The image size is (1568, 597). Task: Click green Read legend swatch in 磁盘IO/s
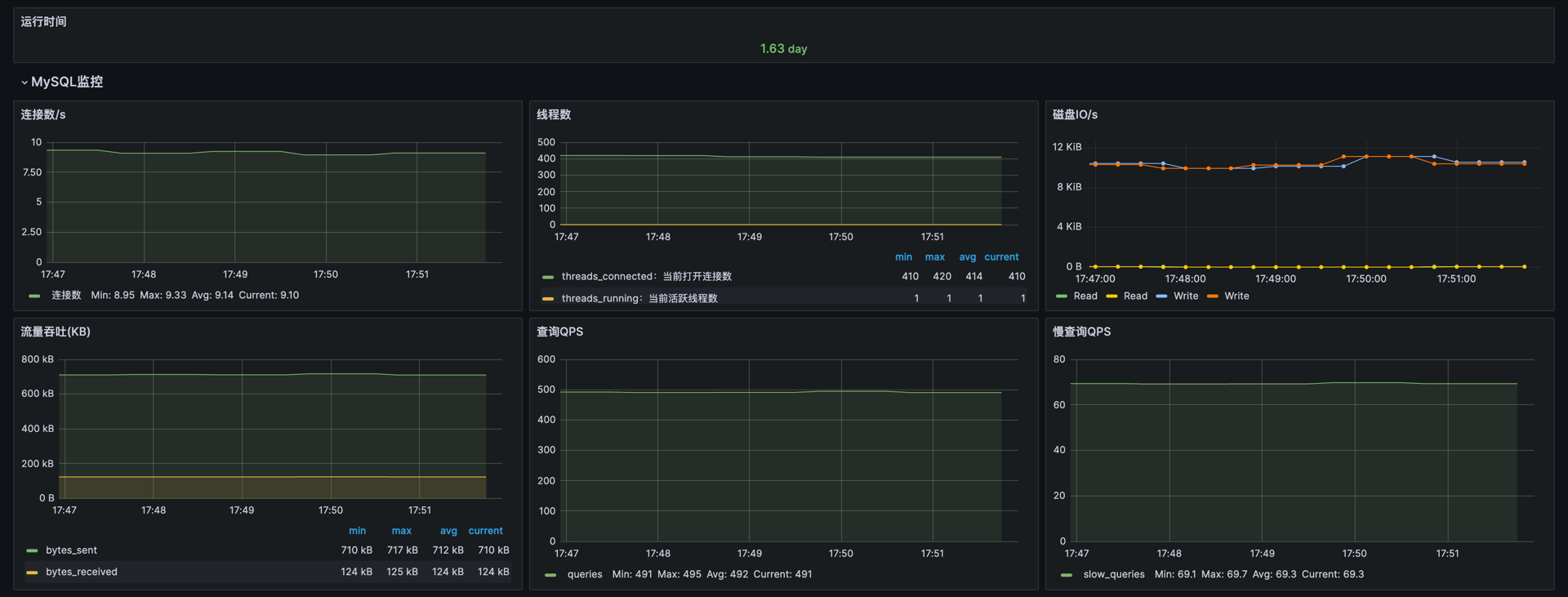click(1062, 296)
